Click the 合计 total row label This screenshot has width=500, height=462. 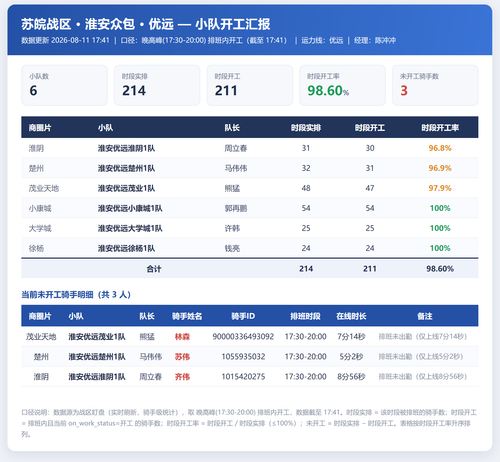click(154, 269)
